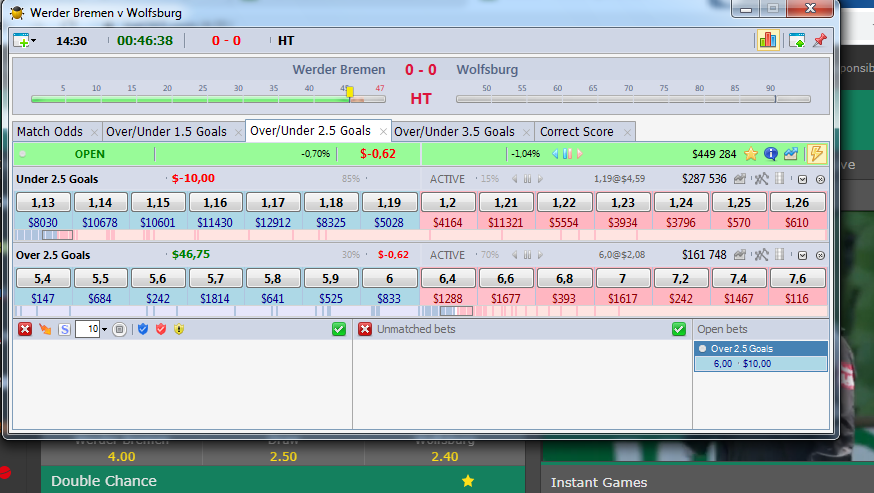Remove the Over 2.5 Goals selection row
The image size is (874, 493).
coord(820,255)
